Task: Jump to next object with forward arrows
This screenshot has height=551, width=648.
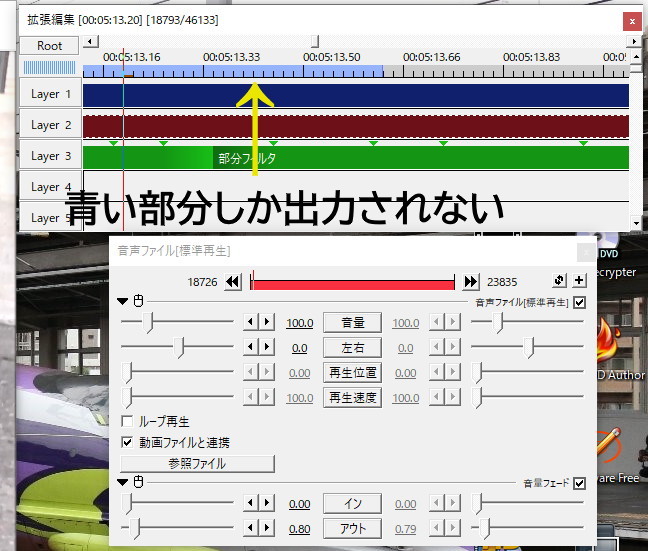Action: 471,282
